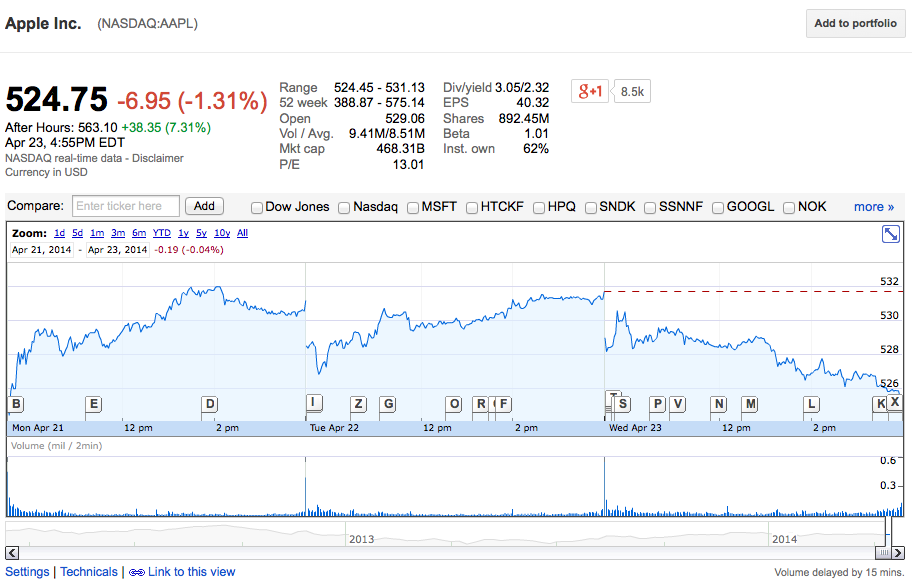
Task: Click news marker B on chart
Action: pyautogui.click(x=16, y=404)
